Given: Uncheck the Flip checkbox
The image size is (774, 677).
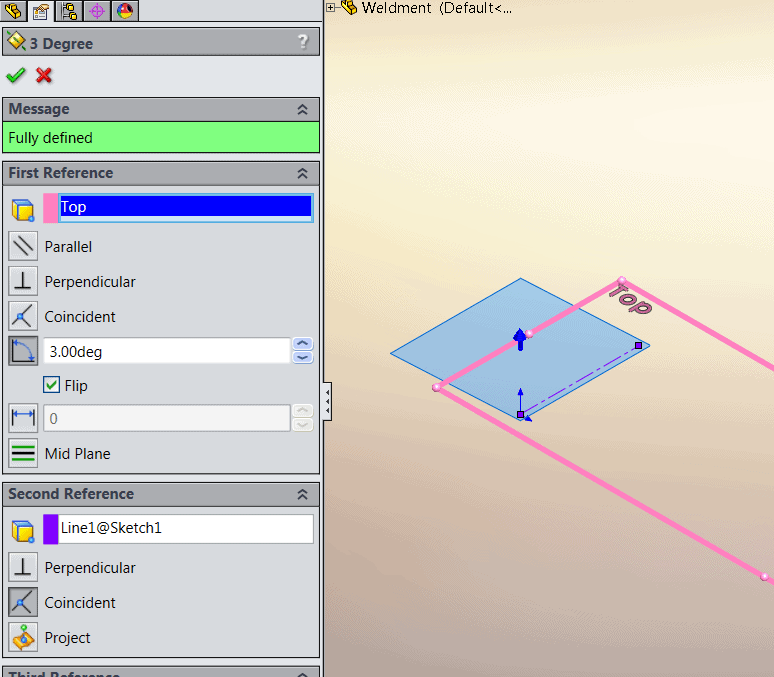Looking at the screenshot, I should pyautogui.click(x=51, y=385).
